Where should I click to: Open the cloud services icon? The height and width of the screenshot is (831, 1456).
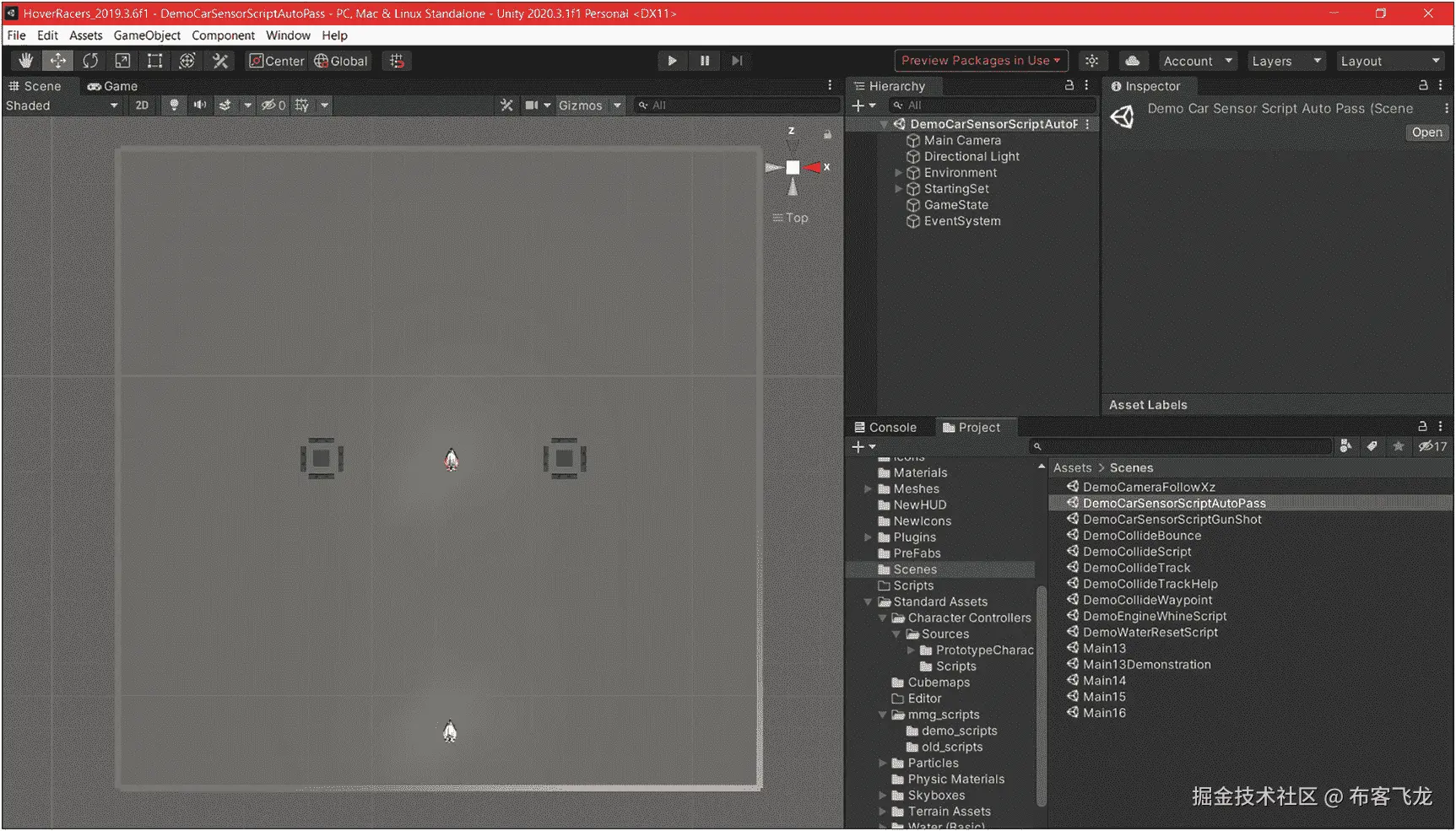(1133, 61)
